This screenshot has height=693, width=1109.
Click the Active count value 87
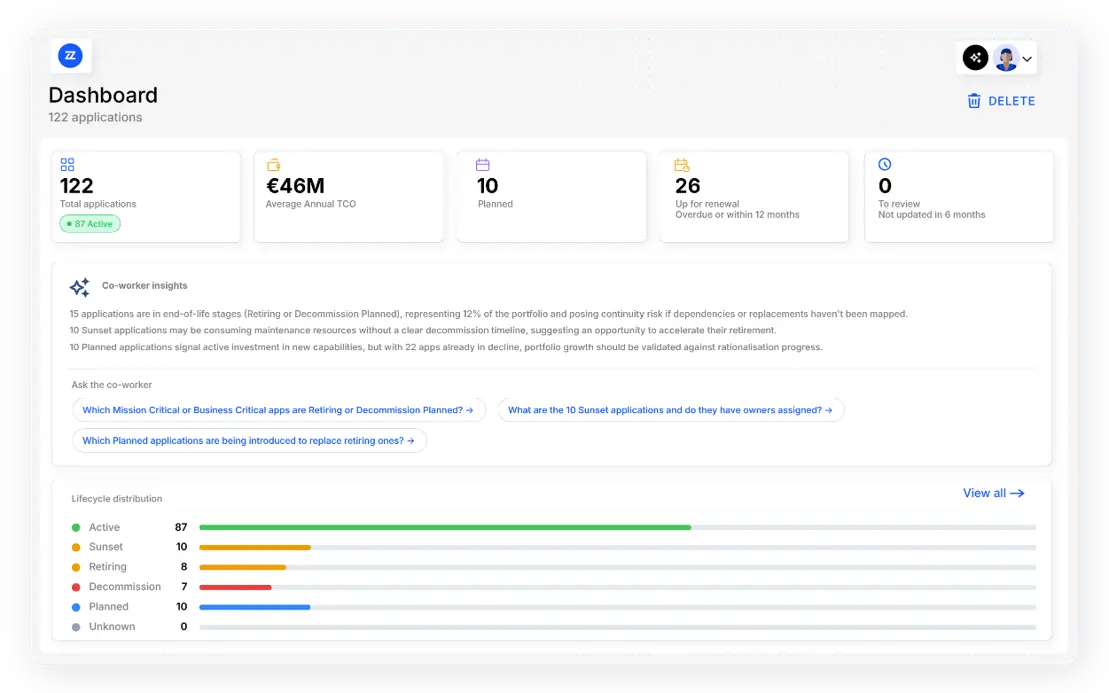pyautogui.click(x=181, y=527)
